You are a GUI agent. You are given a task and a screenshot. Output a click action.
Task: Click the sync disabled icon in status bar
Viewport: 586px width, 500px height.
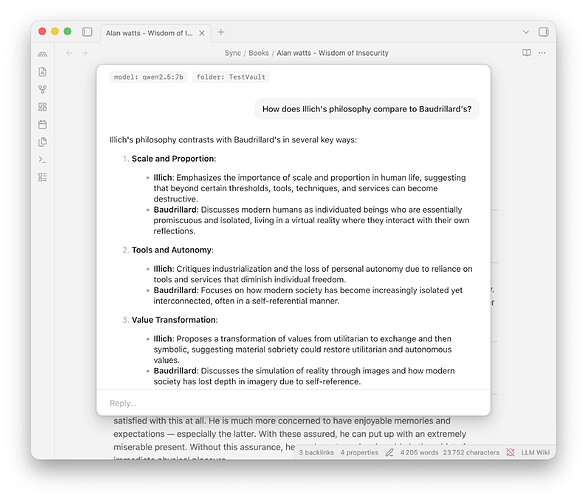point(510,452)
